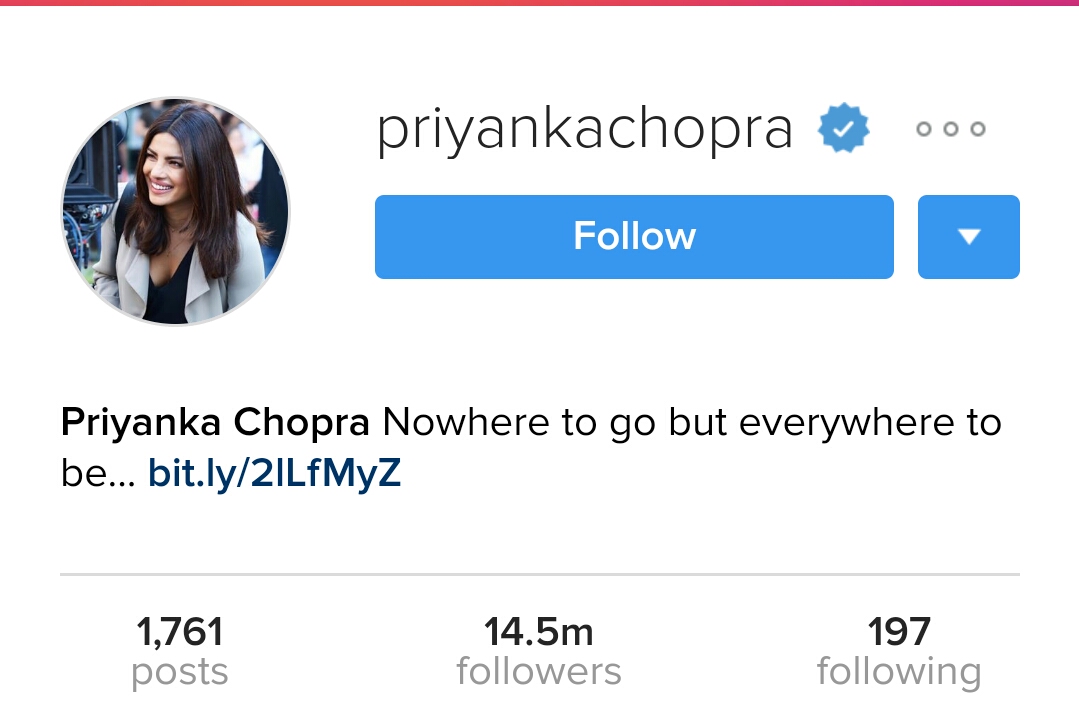Click the blue verified badge icon
Screen dimensions: 1079x722
tap(844, 128)
